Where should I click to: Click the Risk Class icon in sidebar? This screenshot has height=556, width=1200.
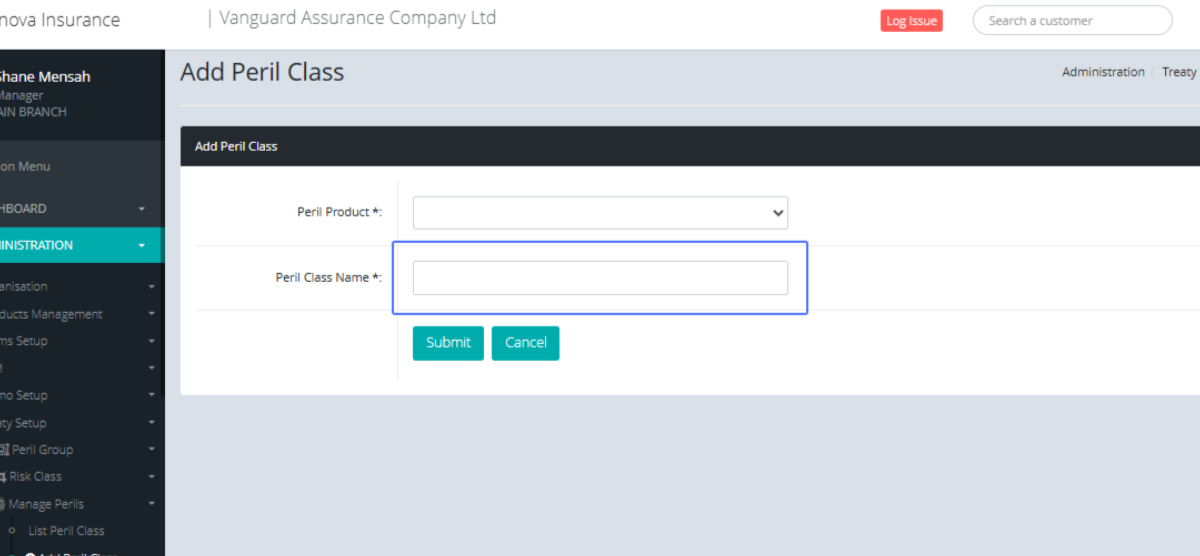pyautogui.click(x=3, y=477)
